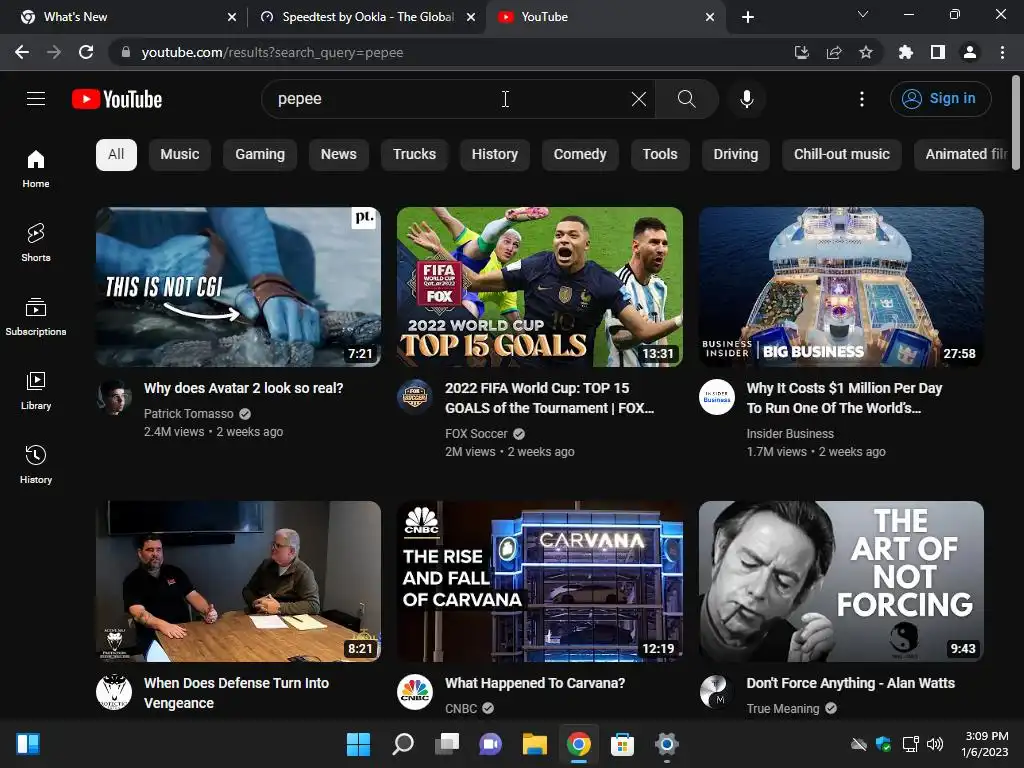Open Chrome extensions puzzle icon
1024x768 pixels.
click(906, 52)
